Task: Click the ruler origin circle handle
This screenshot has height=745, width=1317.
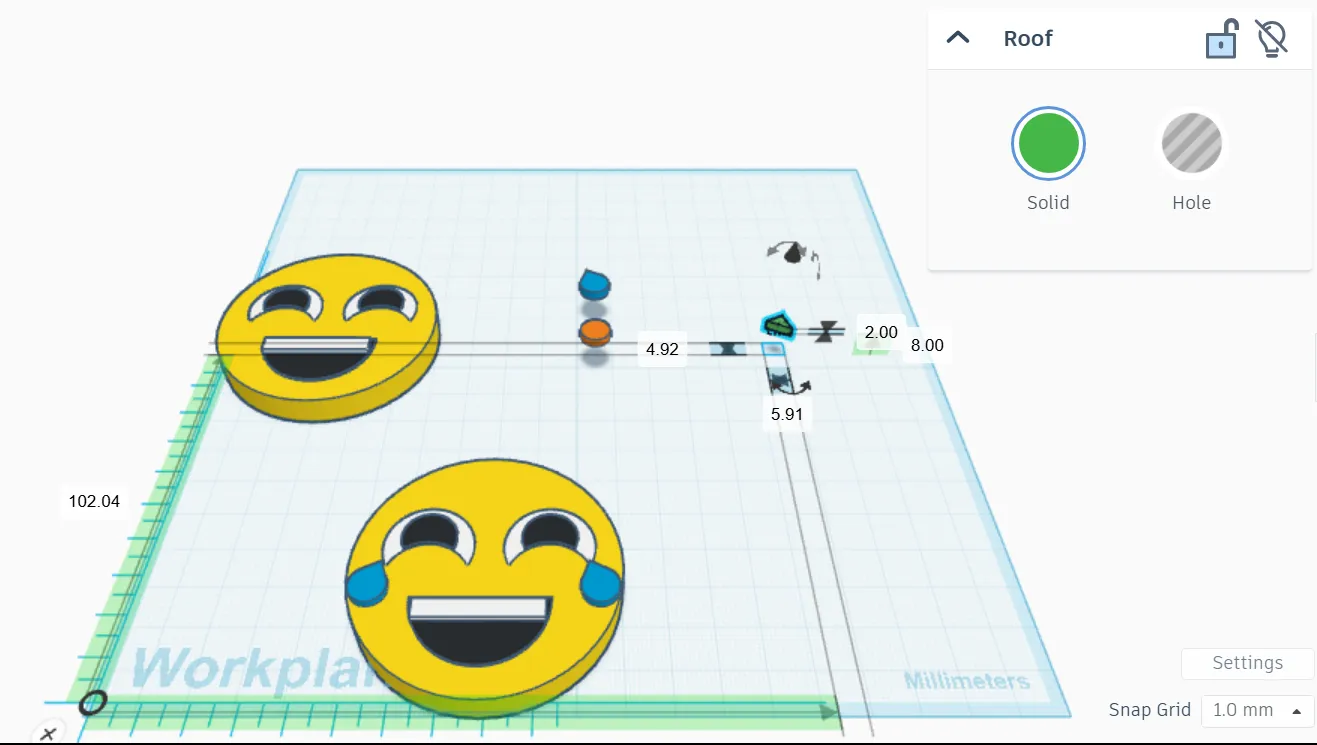Action: (93, 703)
